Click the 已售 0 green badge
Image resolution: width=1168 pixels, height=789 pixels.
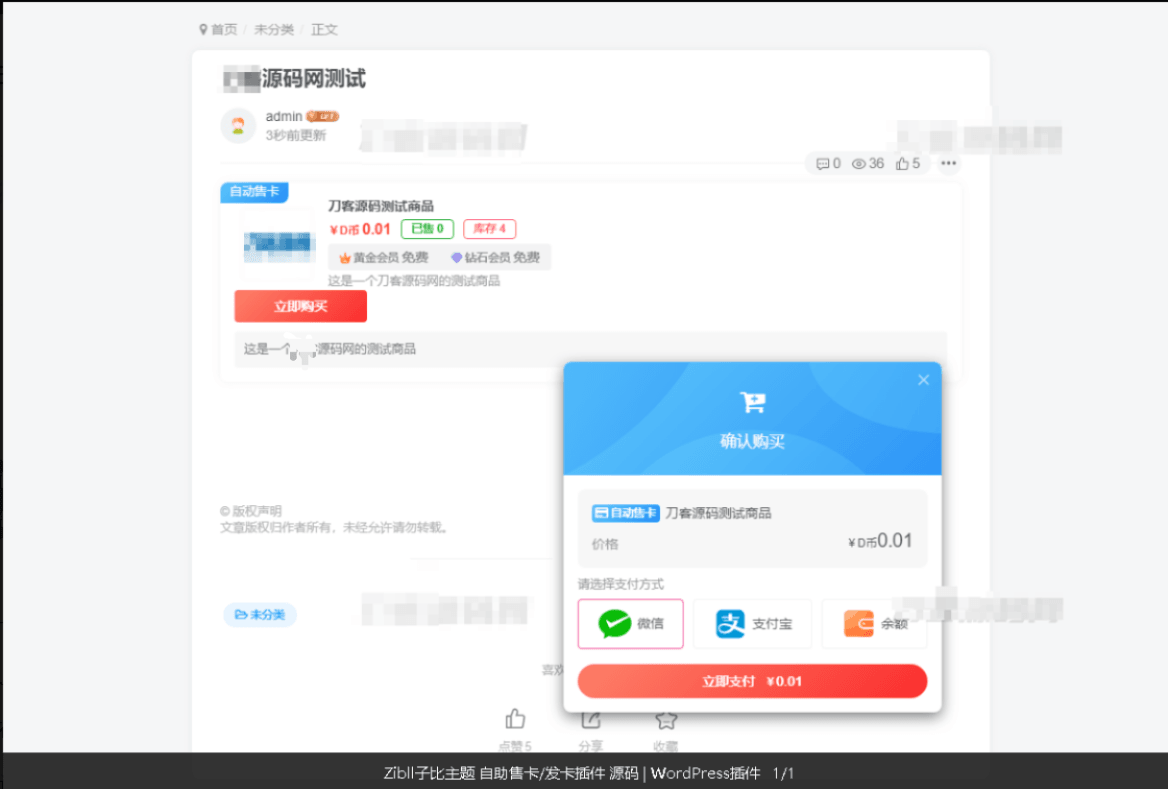click(x=428, y=229)
